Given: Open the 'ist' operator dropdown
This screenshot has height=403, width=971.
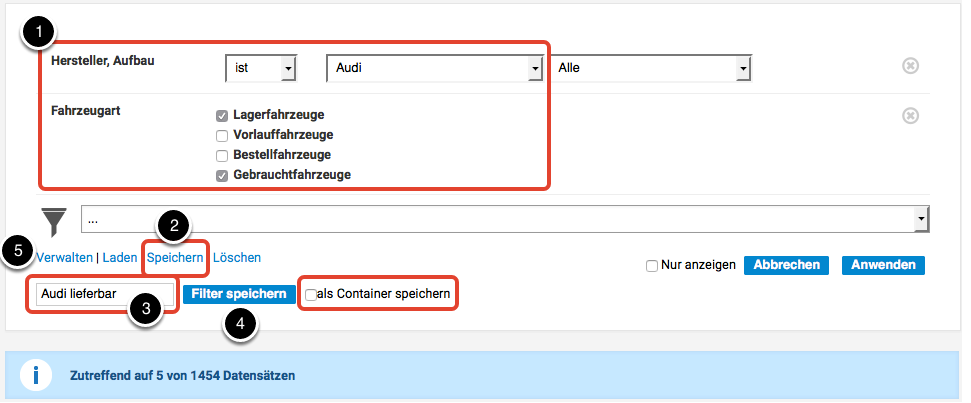Looking at the screenshot, I should 262,68.
